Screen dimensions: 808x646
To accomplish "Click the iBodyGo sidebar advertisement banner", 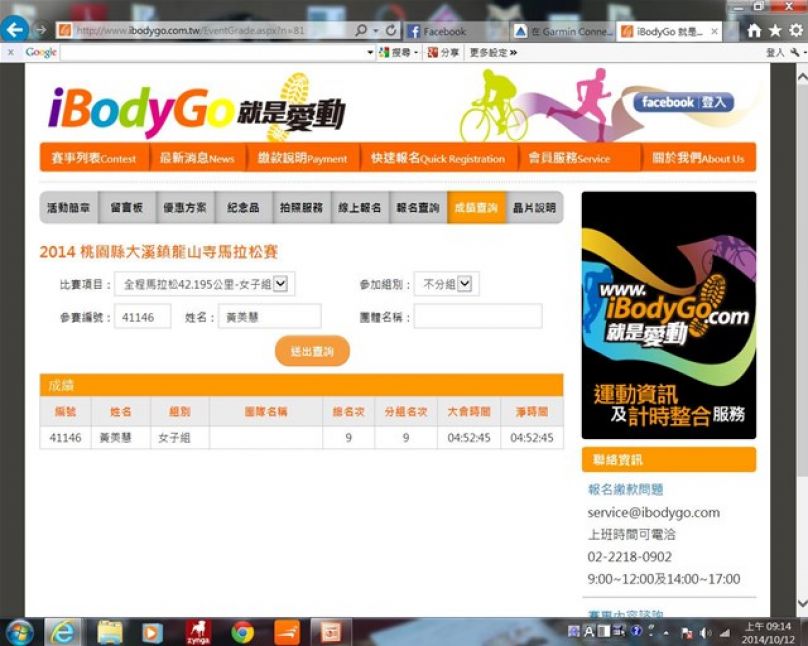I will (668, 315).
